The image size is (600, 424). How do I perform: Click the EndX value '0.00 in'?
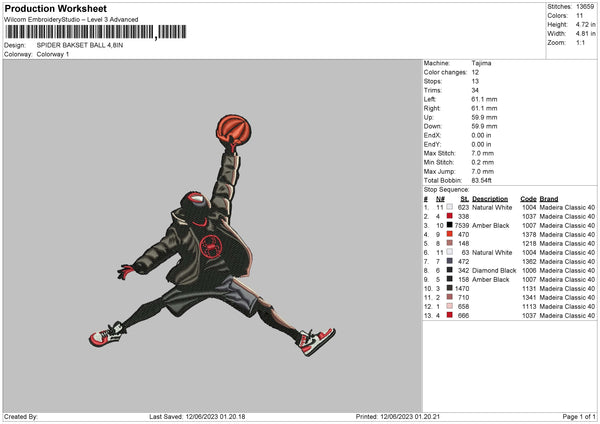coord(481,135)
